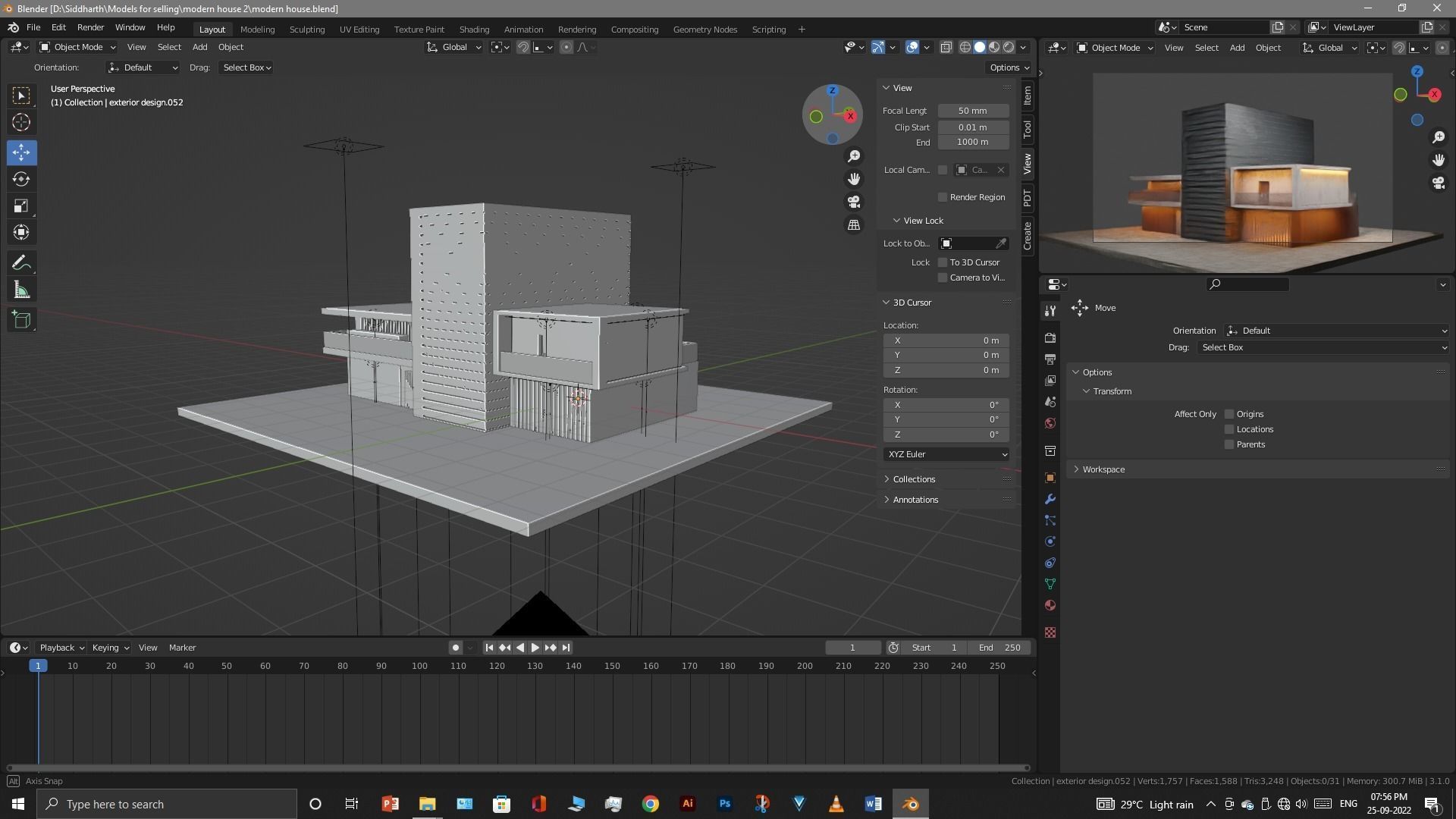Switch perspective/orthographic grid icon
This screenshot has width=1456, height=819.
tap(854, 225)
